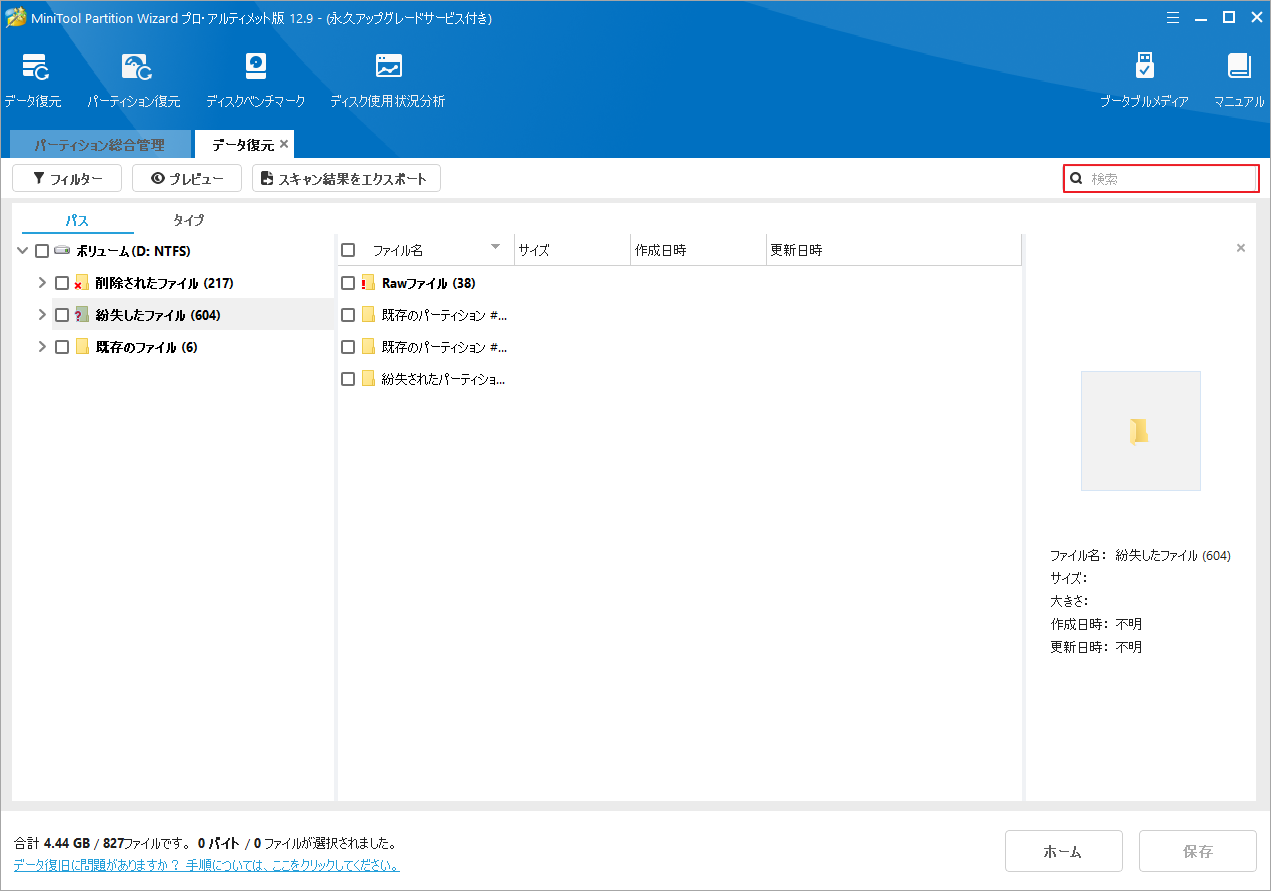
Task: Toggle the select-all checkbox in file list header
Action: (x=348, y=250)
